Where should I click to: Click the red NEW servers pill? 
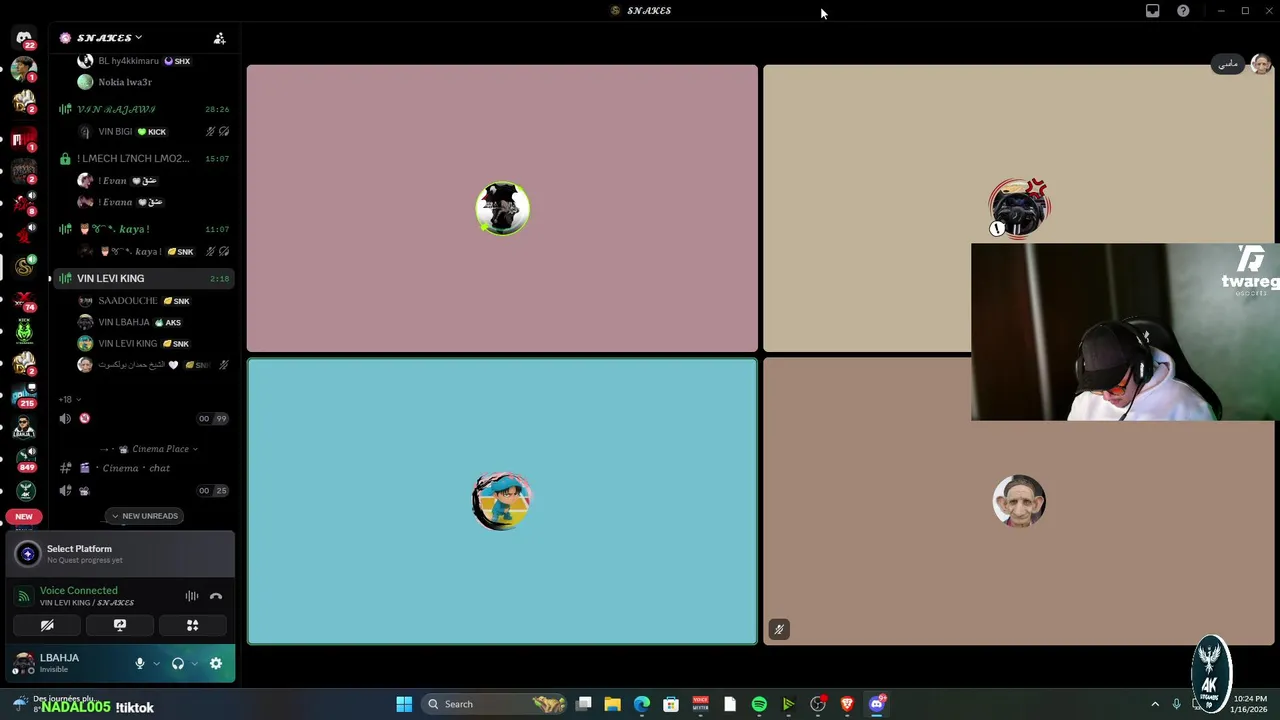tap(24, 517)
